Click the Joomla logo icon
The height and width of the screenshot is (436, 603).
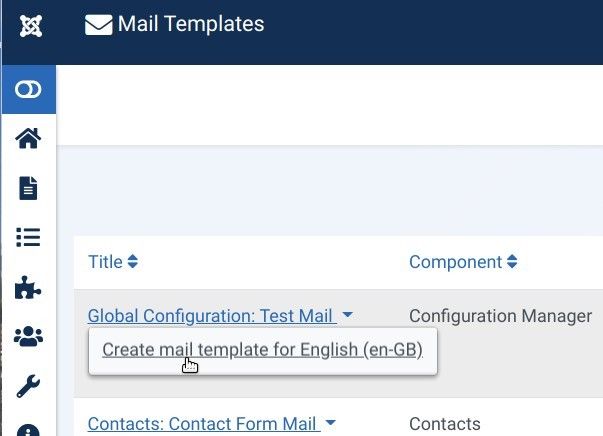pos(28,26)
